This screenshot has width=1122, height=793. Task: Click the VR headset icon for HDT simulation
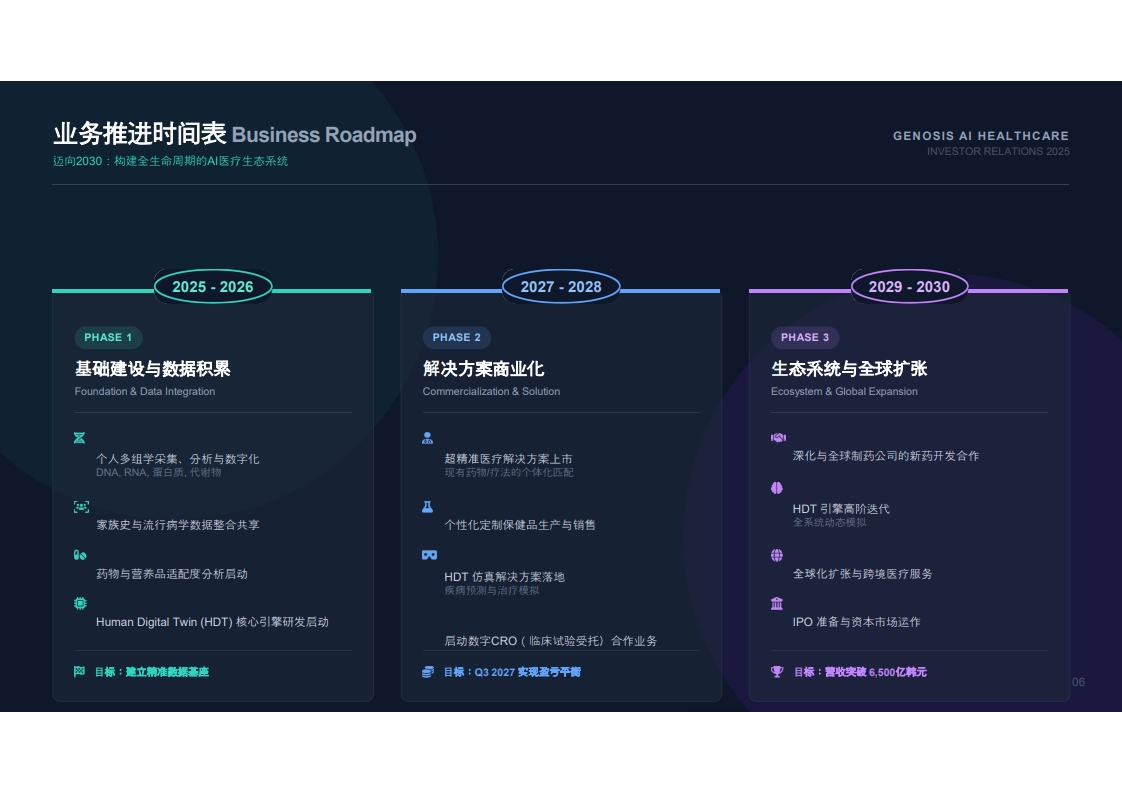pyautogui.click(x=429, y=555)
